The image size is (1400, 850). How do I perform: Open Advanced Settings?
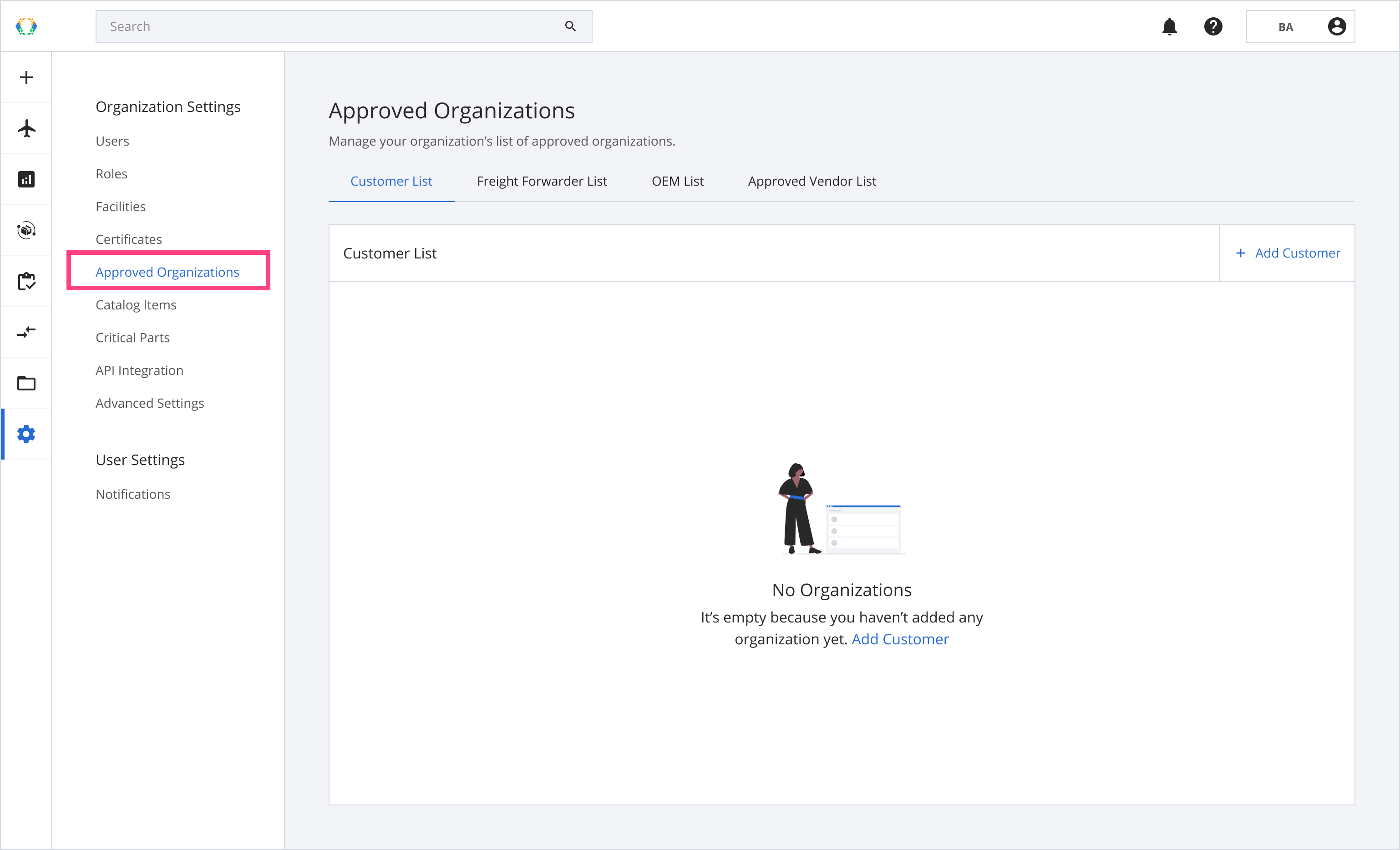pos(149,404)
